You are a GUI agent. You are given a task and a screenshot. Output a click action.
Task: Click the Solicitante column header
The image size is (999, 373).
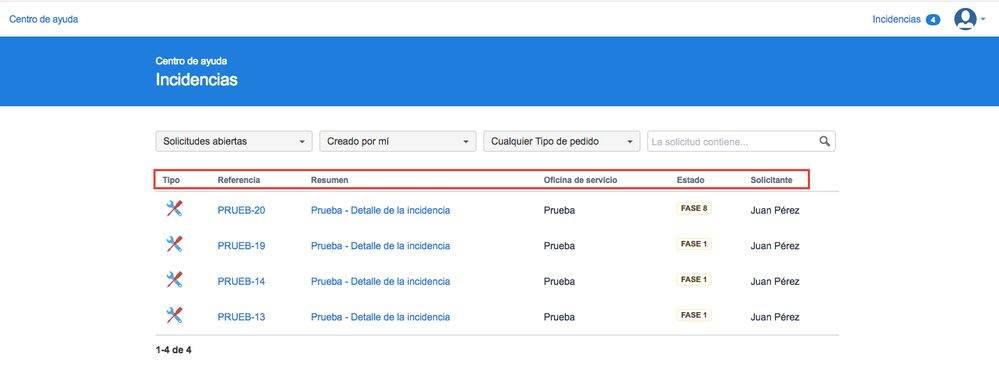click(x=772, y=180)
